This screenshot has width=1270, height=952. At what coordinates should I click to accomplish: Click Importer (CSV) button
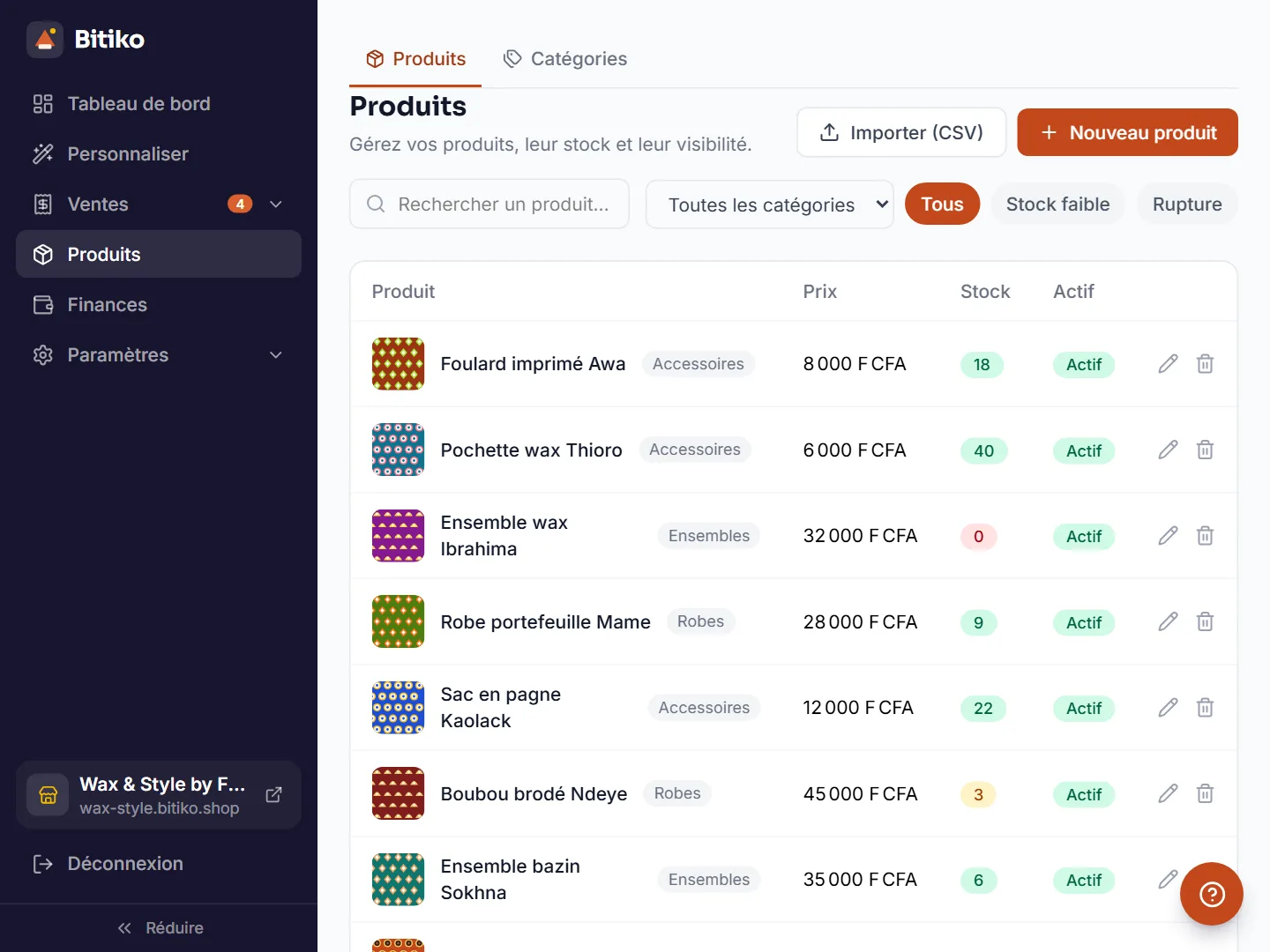pos(901,133)
